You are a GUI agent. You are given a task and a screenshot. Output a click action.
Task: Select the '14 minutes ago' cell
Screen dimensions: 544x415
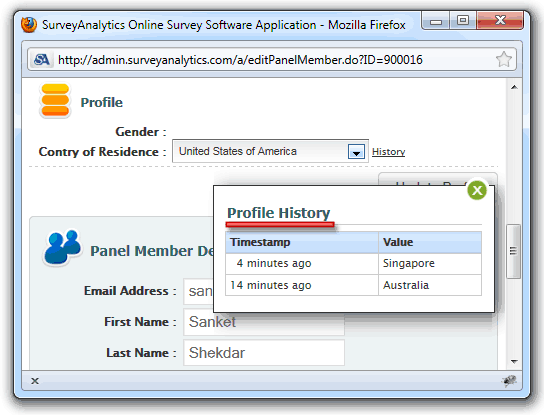pos(302,285)
